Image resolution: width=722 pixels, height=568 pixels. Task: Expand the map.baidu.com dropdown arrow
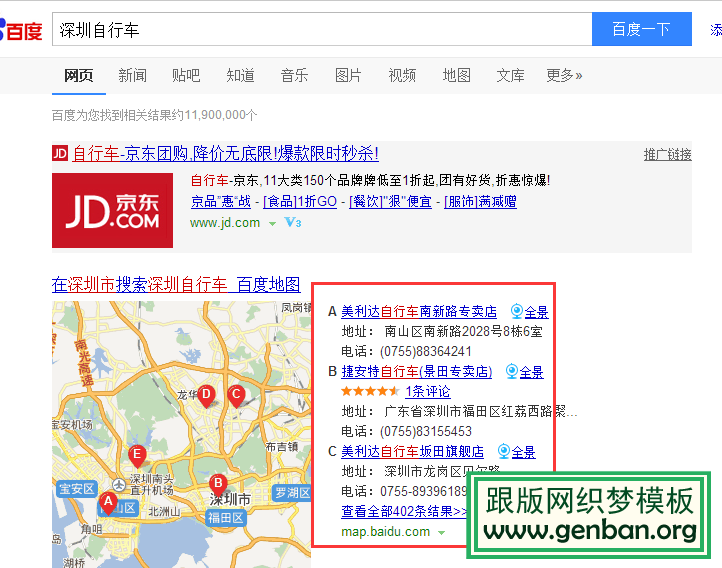point(442,533)
